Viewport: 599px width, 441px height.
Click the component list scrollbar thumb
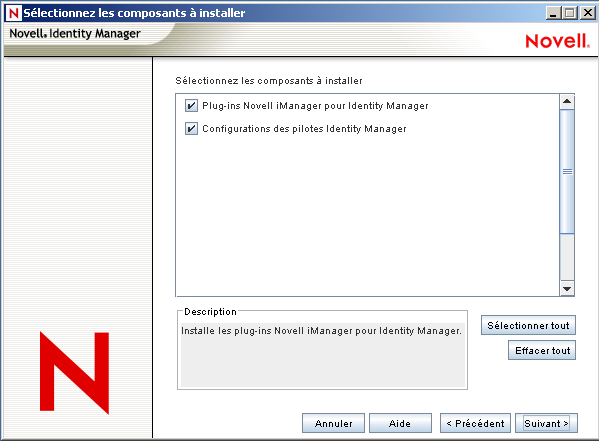click(x=567, y=172)
